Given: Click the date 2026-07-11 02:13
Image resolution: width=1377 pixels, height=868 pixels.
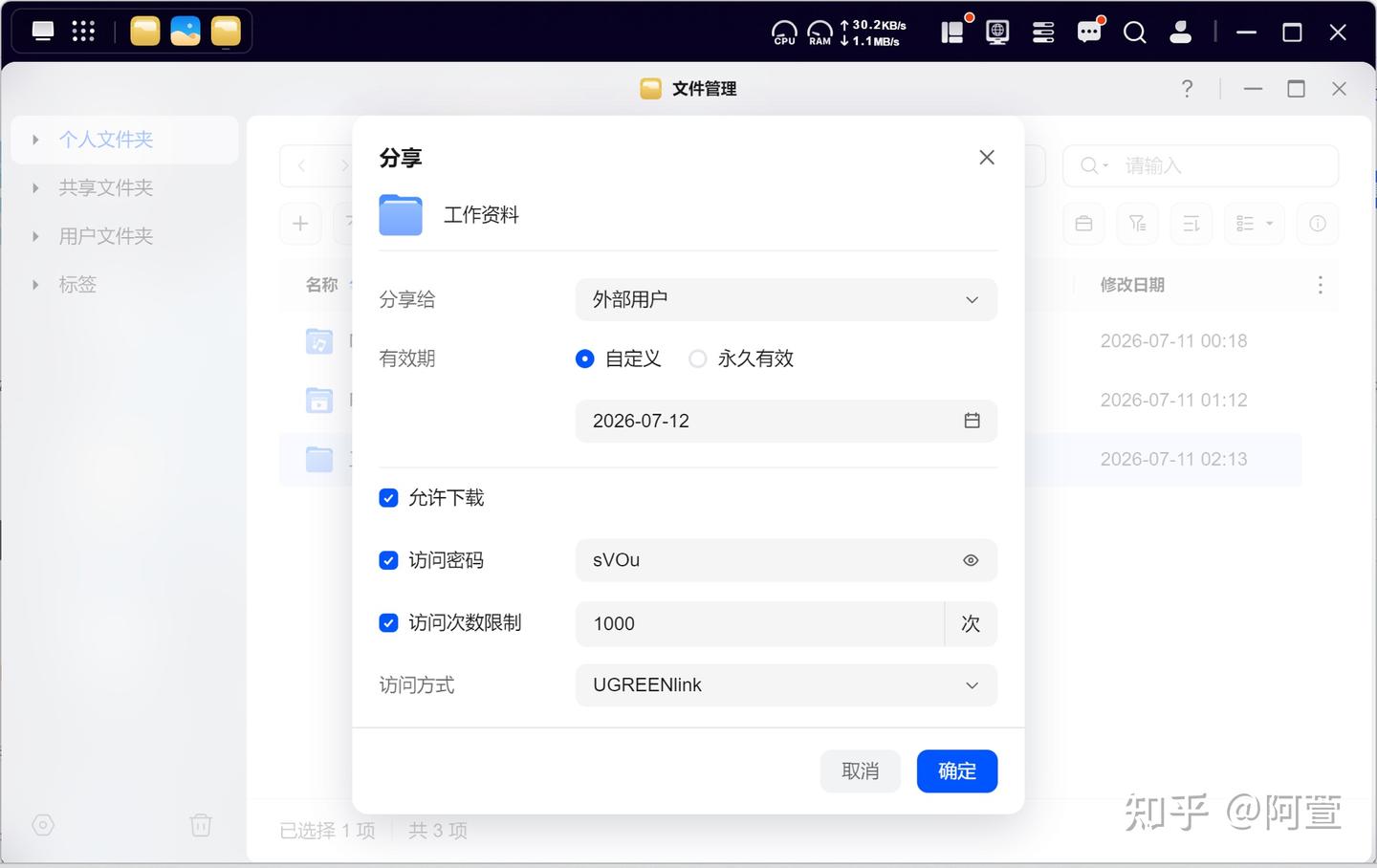Looking at the screenshot, I should click(x=1173, y=460).
